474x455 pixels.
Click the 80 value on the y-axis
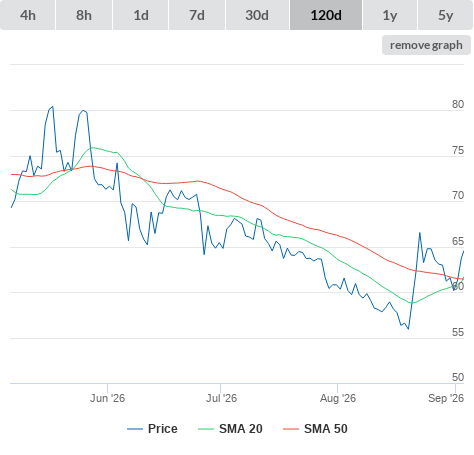[x=458, y=104]
